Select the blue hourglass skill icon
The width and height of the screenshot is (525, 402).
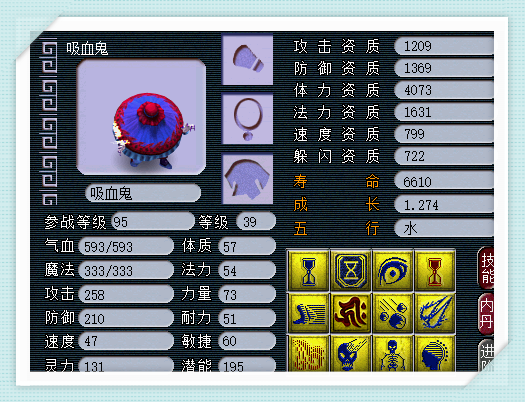pyautogui.click(x=308, y=270)
